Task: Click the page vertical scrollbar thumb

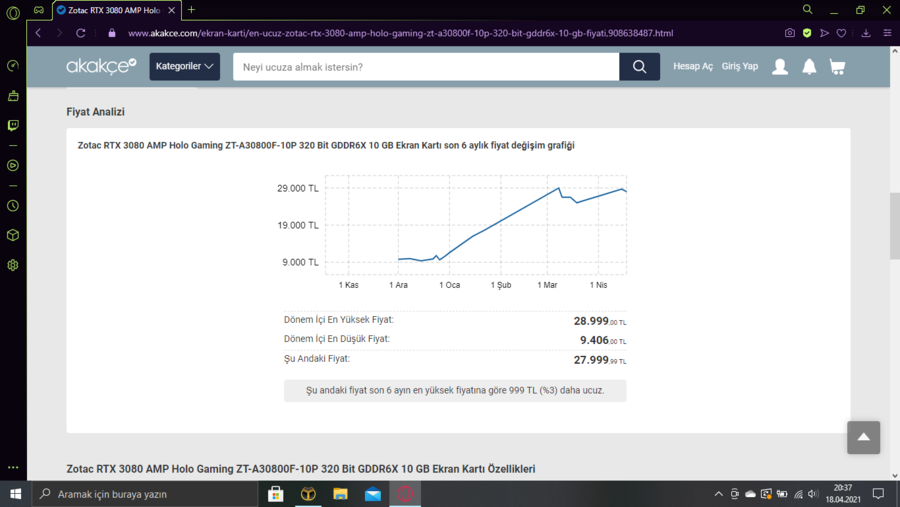Action: click(x=894, y=226)
